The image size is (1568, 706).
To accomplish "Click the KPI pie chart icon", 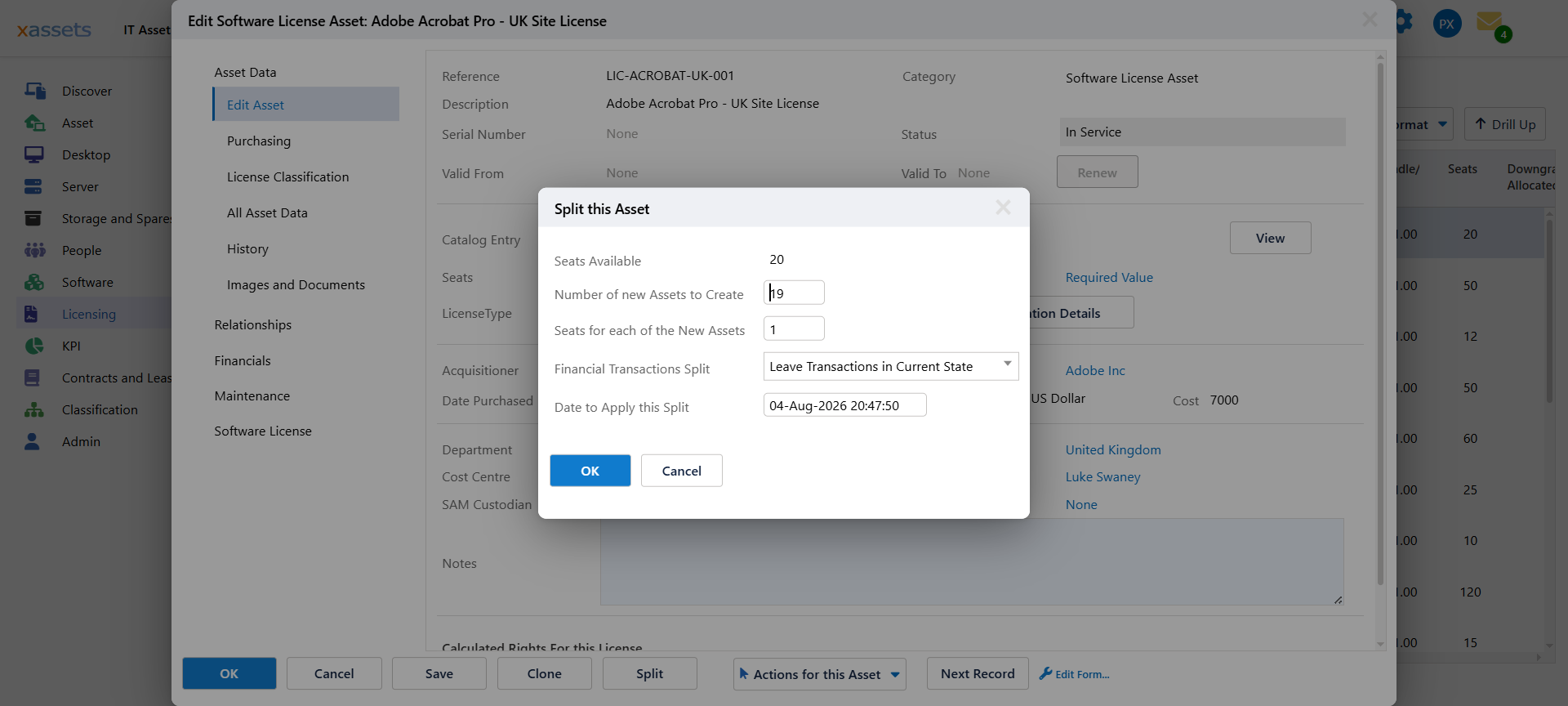I will coord(33,346).
